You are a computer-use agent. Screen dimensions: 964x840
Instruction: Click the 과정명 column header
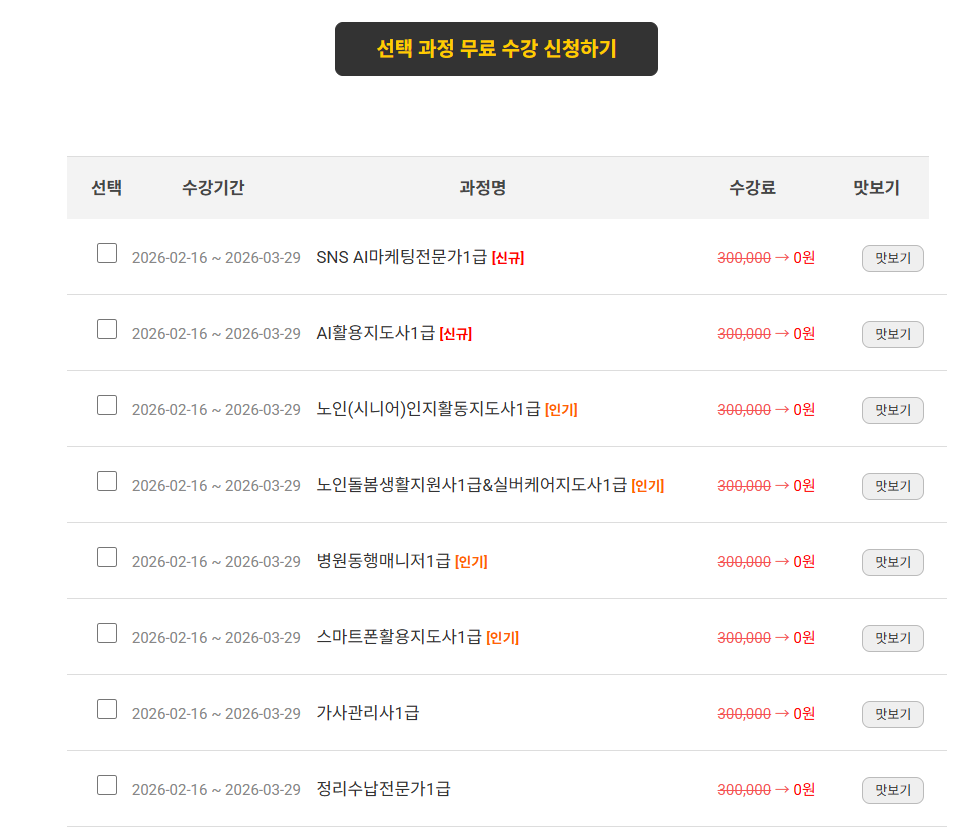click(x=482, y=188)
